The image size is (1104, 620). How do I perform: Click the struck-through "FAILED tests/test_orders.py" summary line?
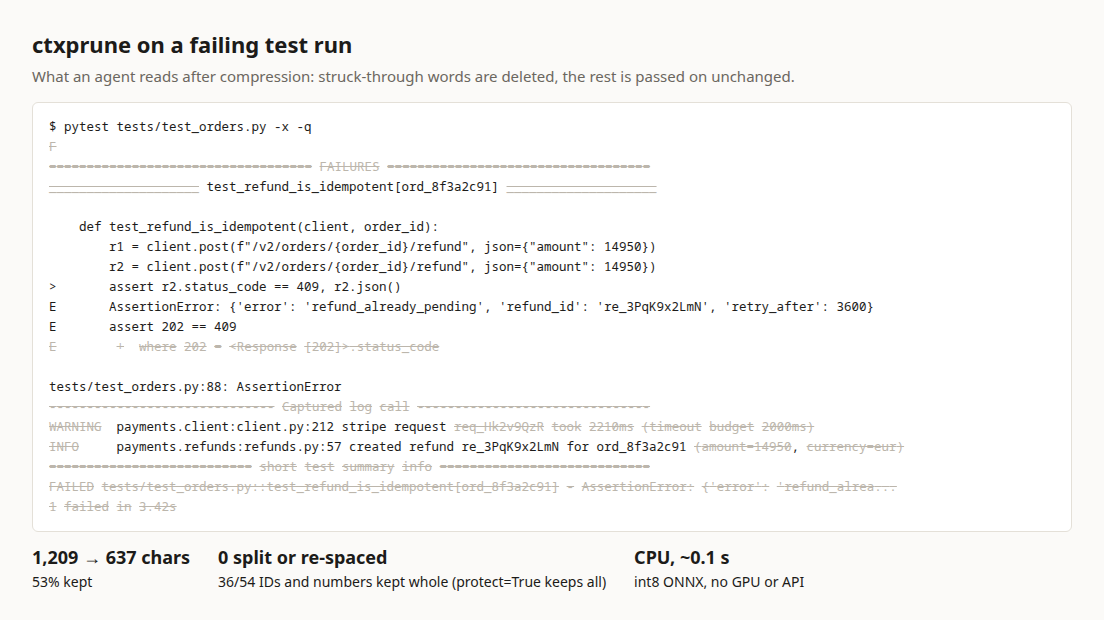[472, 487]
